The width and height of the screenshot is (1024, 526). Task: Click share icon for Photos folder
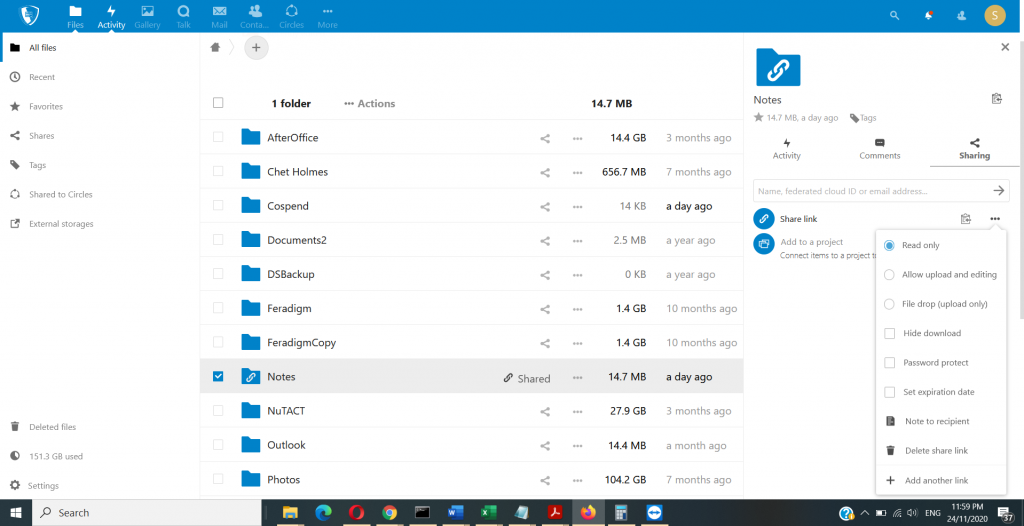pos(545,480)
